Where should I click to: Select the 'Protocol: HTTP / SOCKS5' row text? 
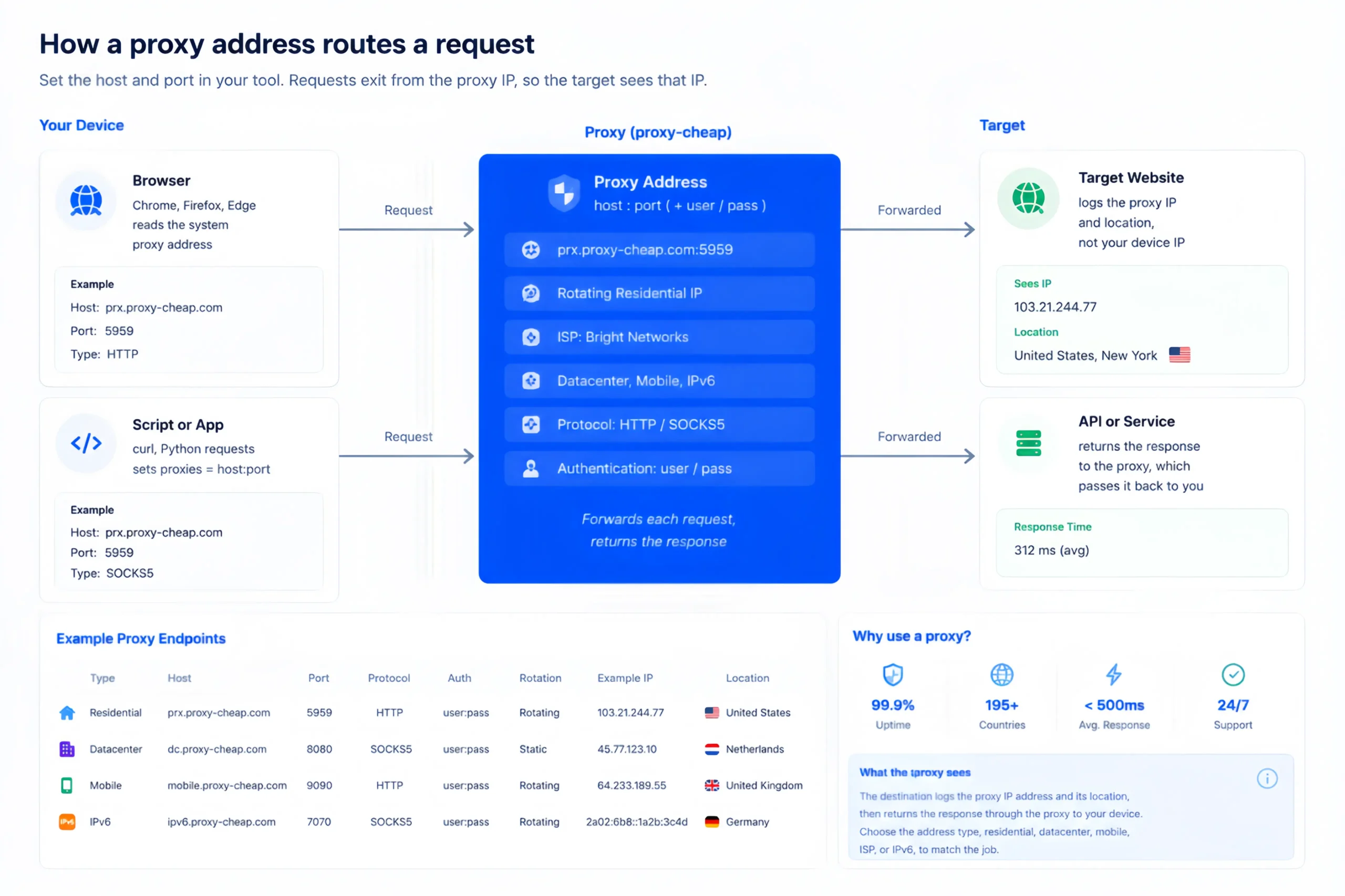pyautogui.click(x=640, y=424)
